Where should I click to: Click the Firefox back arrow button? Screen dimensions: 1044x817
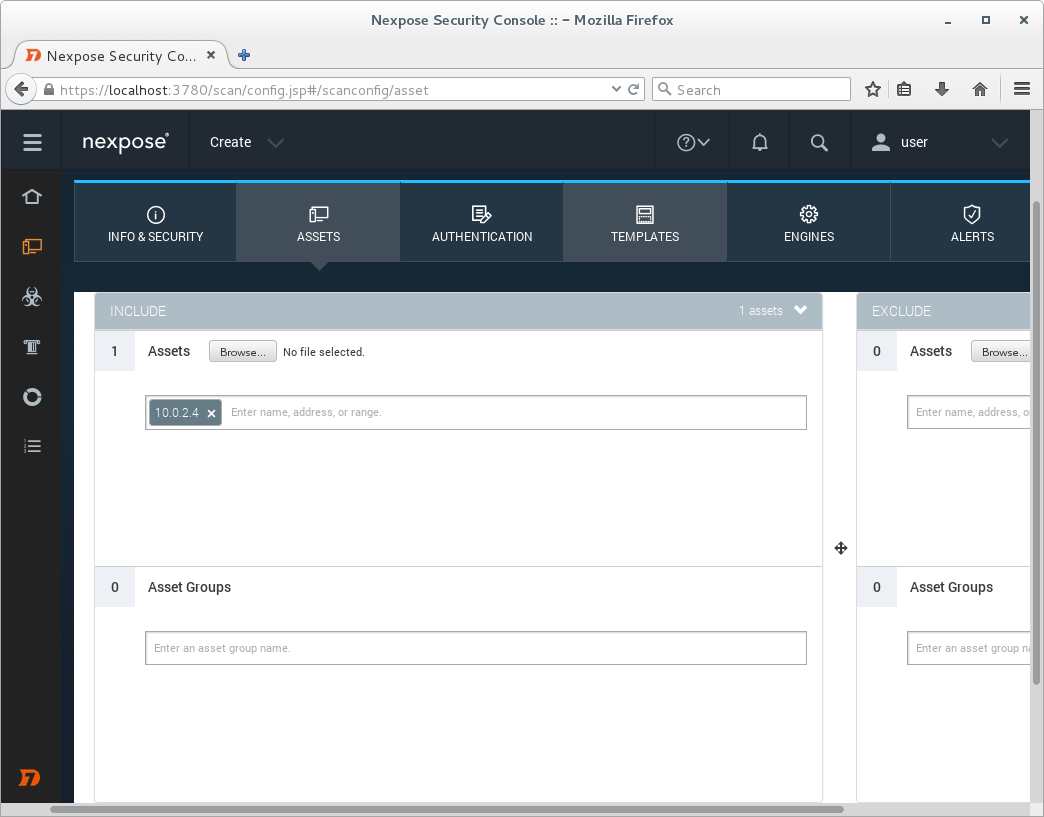(21, 89)
